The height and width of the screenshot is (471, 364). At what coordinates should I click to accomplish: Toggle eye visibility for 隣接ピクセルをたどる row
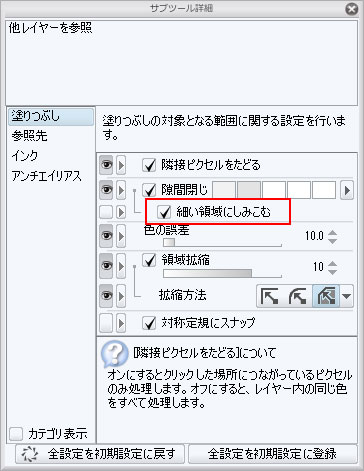(106, 165)
